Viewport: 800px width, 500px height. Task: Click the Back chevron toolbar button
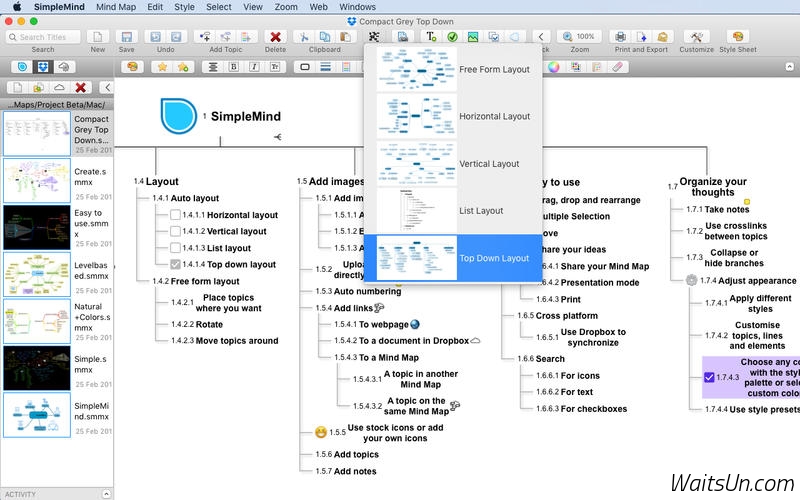(541, 37)
